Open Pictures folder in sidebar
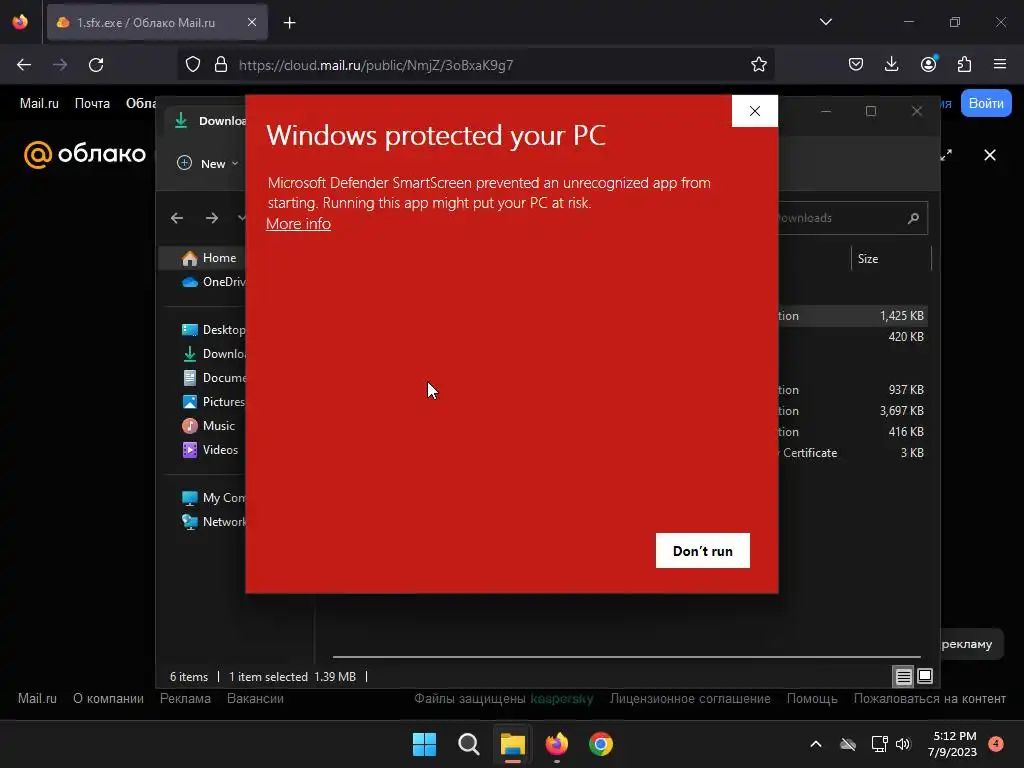 (213, 402)
